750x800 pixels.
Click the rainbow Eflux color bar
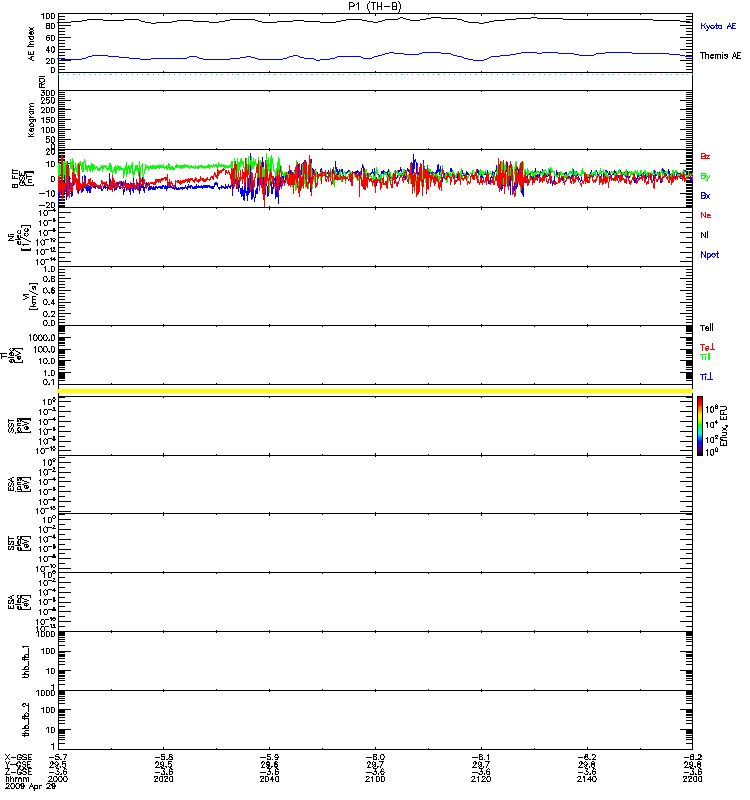(700, 426)
